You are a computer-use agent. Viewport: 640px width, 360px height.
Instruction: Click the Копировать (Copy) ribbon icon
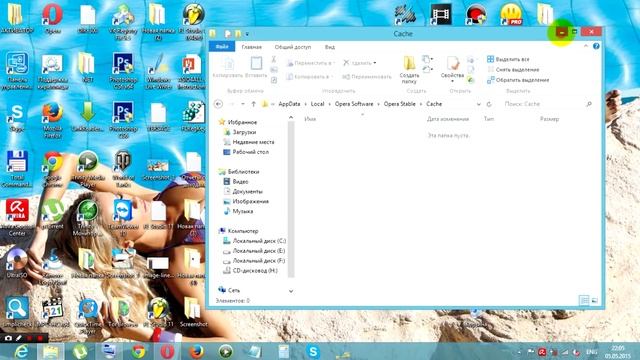(x=229, y=64)
